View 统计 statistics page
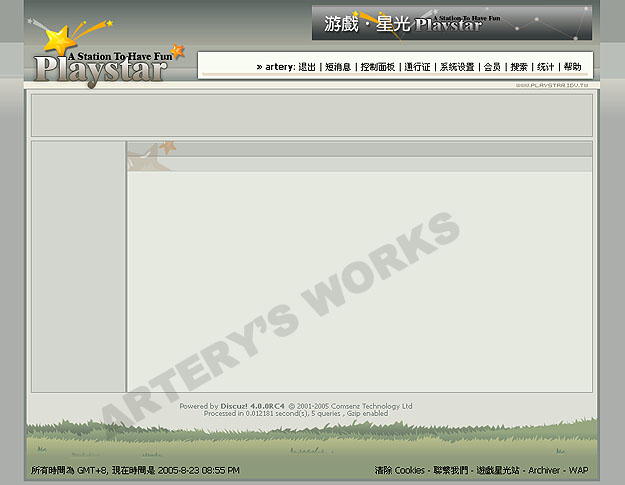Image resolution: width=625 pixels, height=485 pixels. (x=545, y=67)
